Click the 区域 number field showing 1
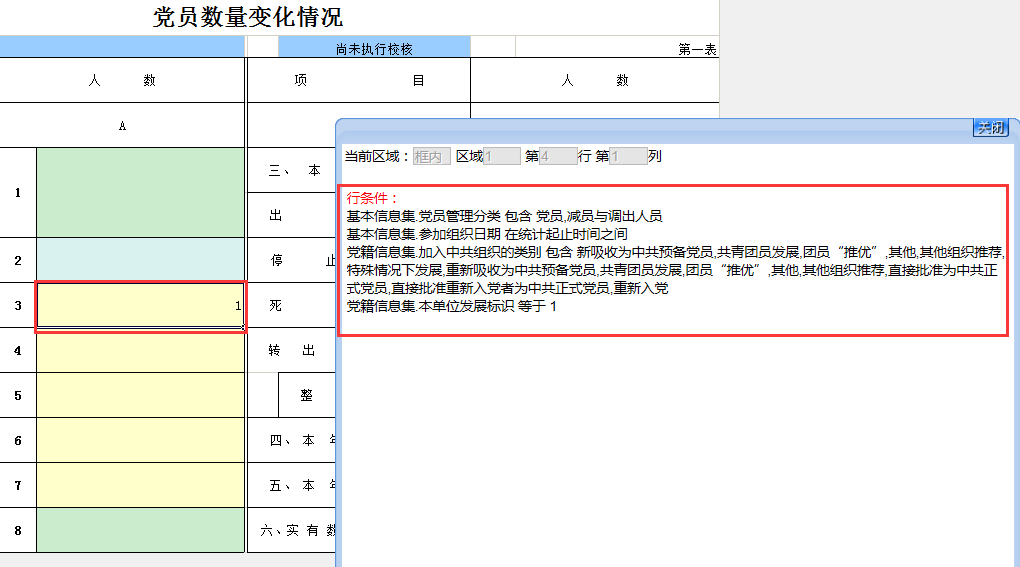This screenshot has width=1020, height=567. (502, 156)
